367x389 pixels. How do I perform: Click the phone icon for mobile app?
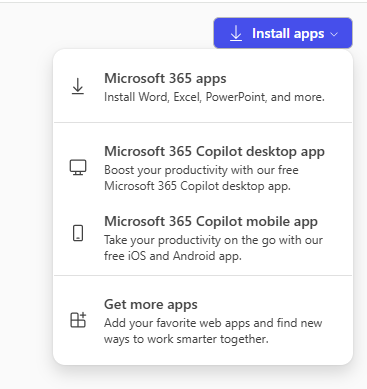coord(78,233)
